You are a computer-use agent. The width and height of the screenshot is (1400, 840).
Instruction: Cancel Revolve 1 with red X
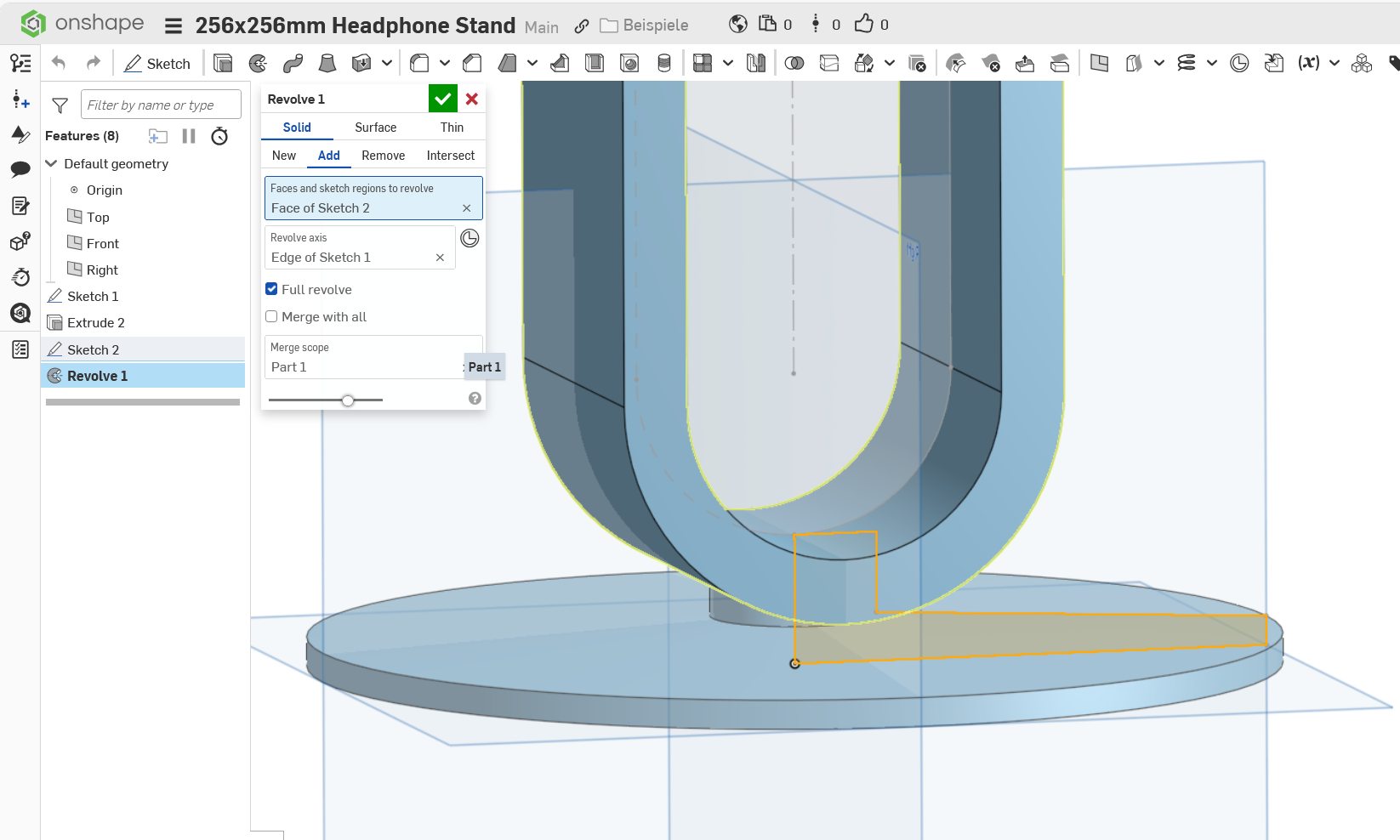(x=472, y=99)
